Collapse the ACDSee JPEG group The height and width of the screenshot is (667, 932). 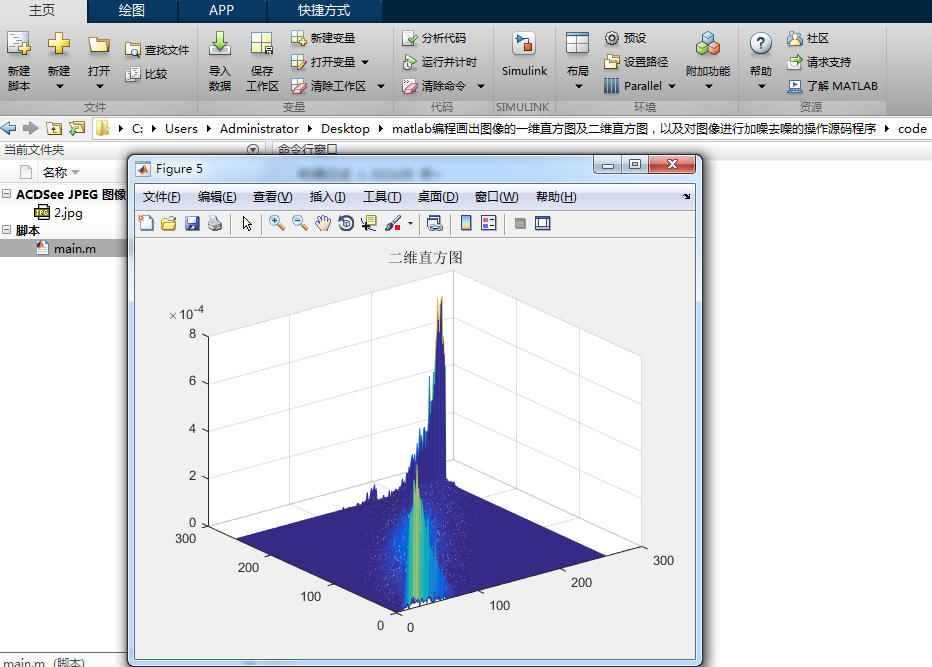coord(7,194)
